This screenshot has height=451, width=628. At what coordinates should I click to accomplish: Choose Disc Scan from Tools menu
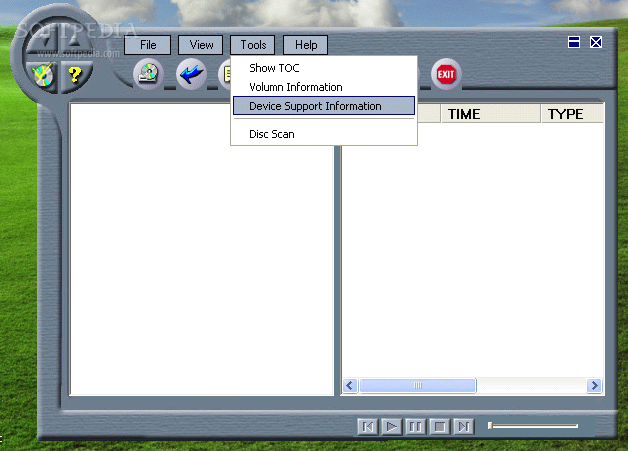tap(324, 134)
